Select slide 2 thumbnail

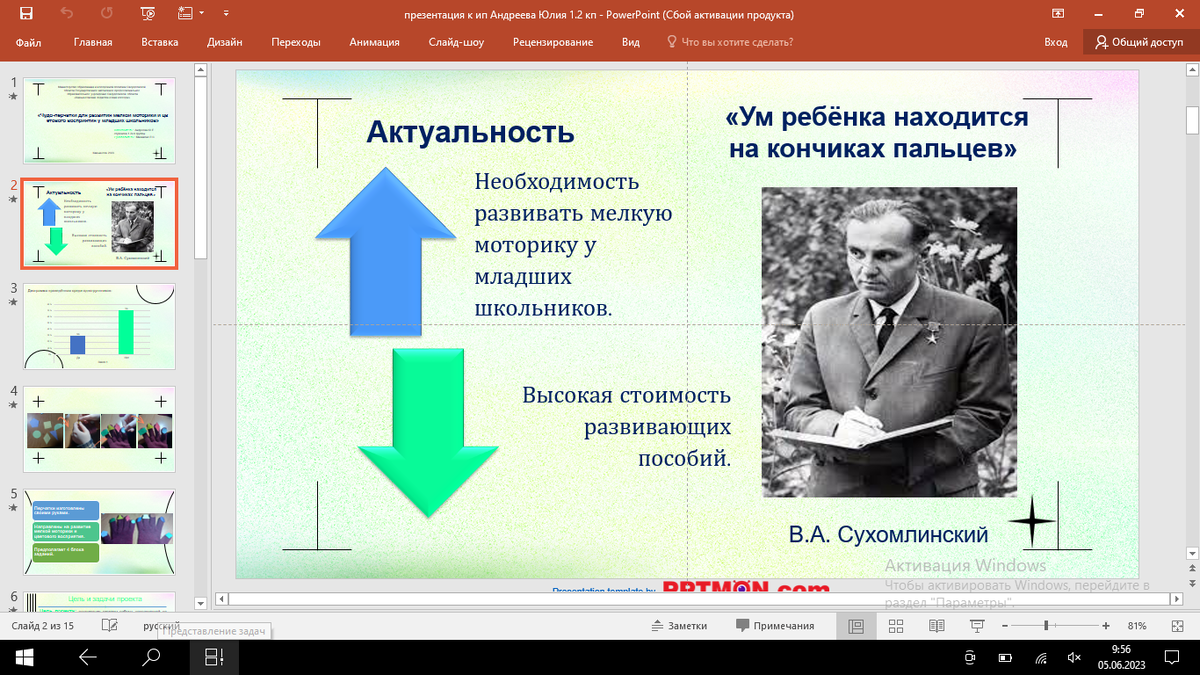tap(99, 224)
